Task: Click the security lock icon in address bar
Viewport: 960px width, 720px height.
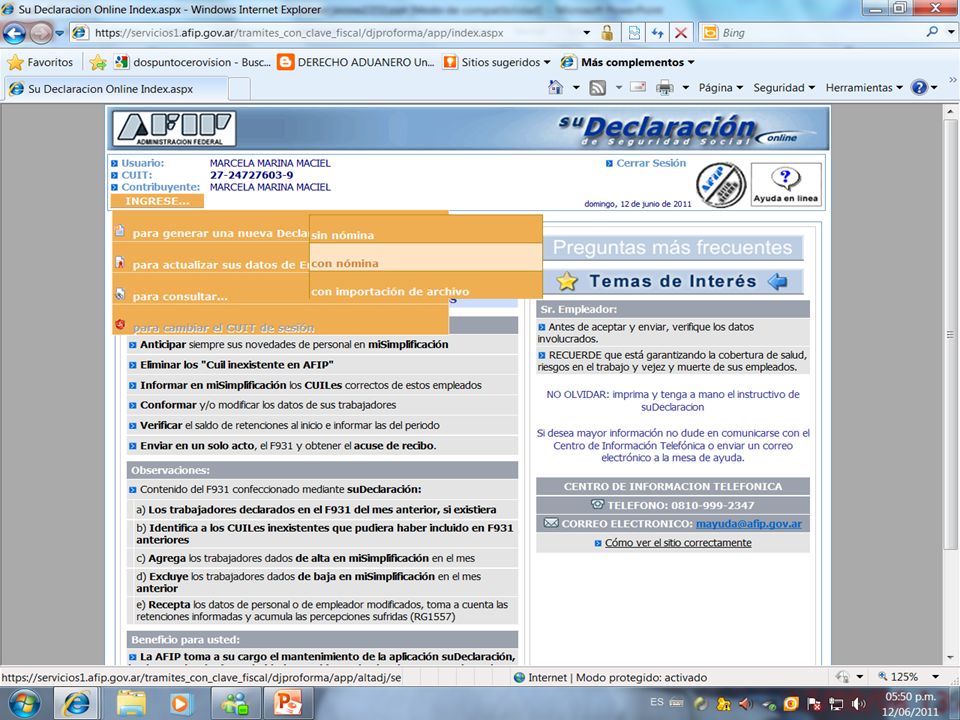Action: [x=607, y=33]
